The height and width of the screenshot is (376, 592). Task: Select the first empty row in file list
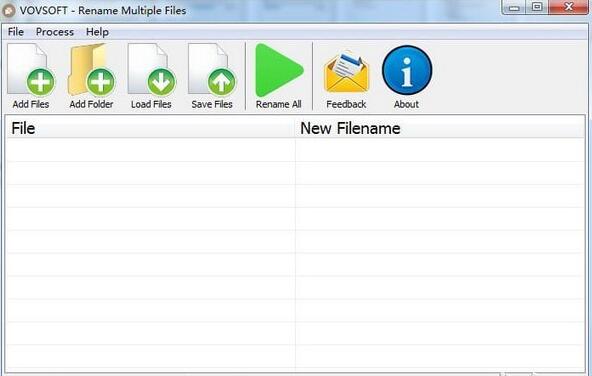295,150
